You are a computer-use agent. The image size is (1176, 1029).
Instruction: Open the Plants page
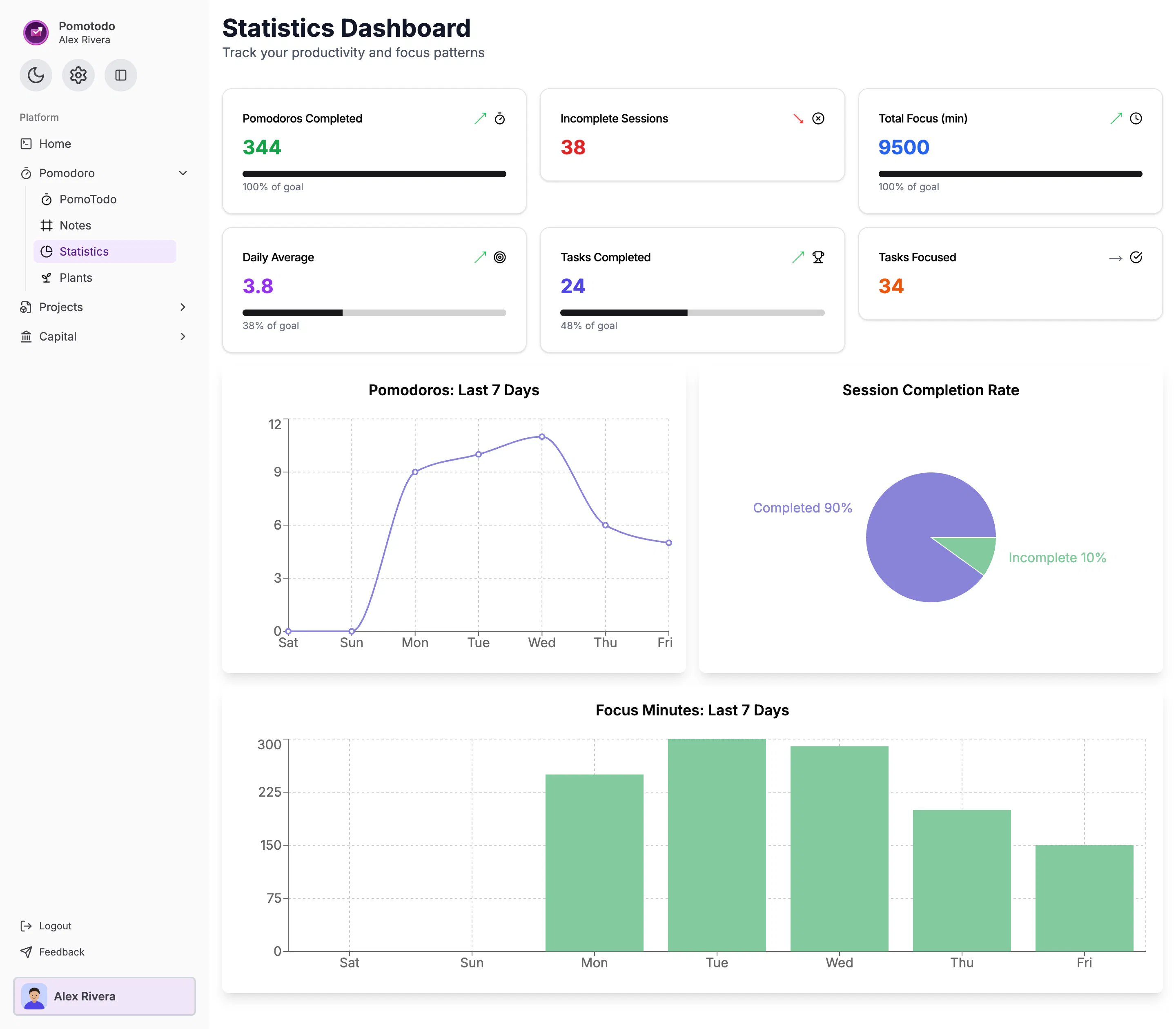105,278
